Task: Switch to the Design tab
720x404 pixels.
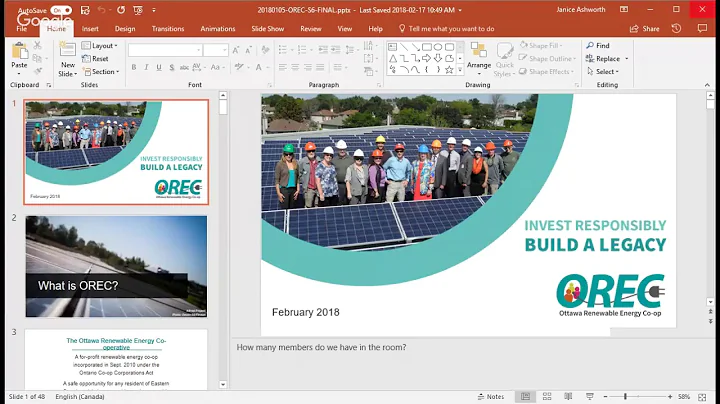Action: (x=125, y=28)
